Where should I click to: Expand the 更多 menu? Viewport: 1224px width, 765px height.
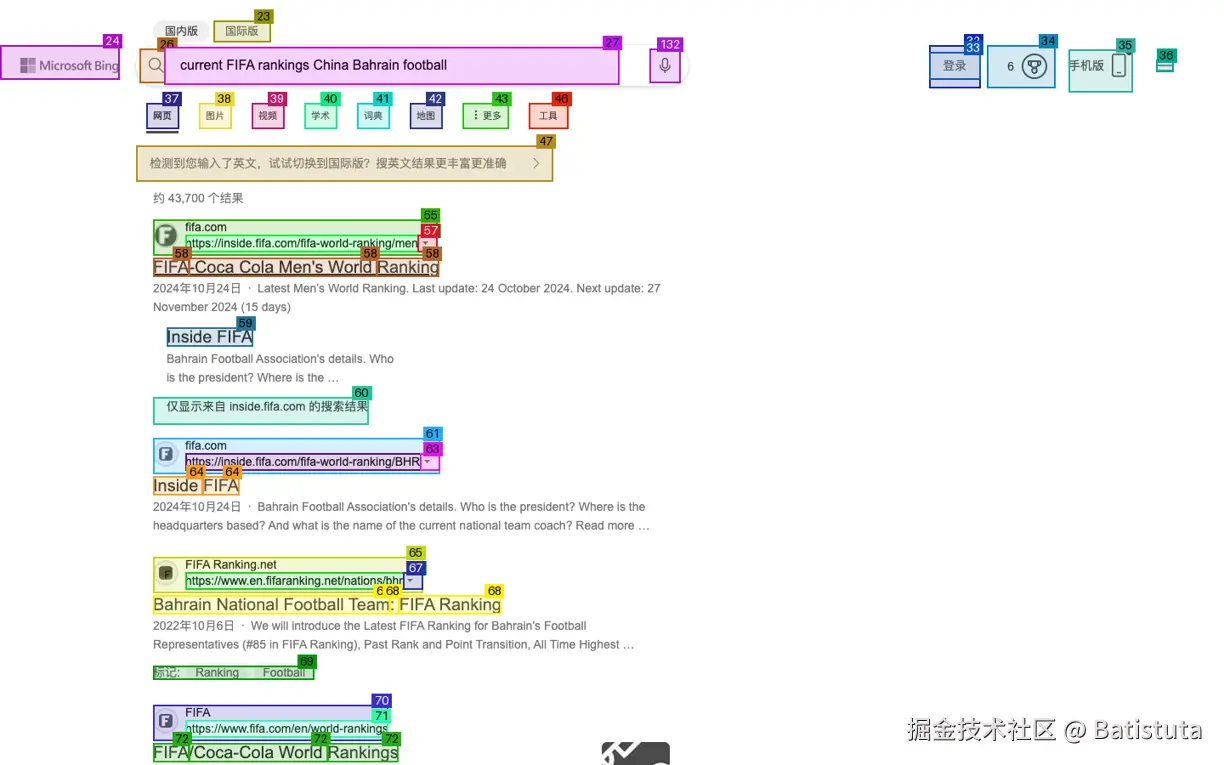click(486, 116)
